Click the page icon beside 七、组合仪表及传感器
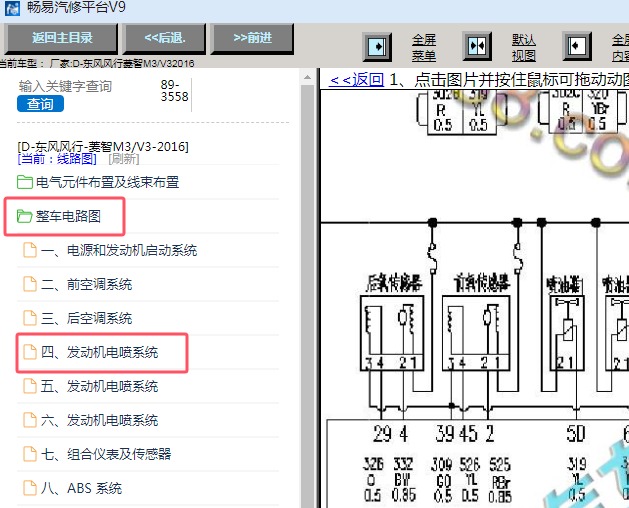629x508 pixels. (30, 454)
